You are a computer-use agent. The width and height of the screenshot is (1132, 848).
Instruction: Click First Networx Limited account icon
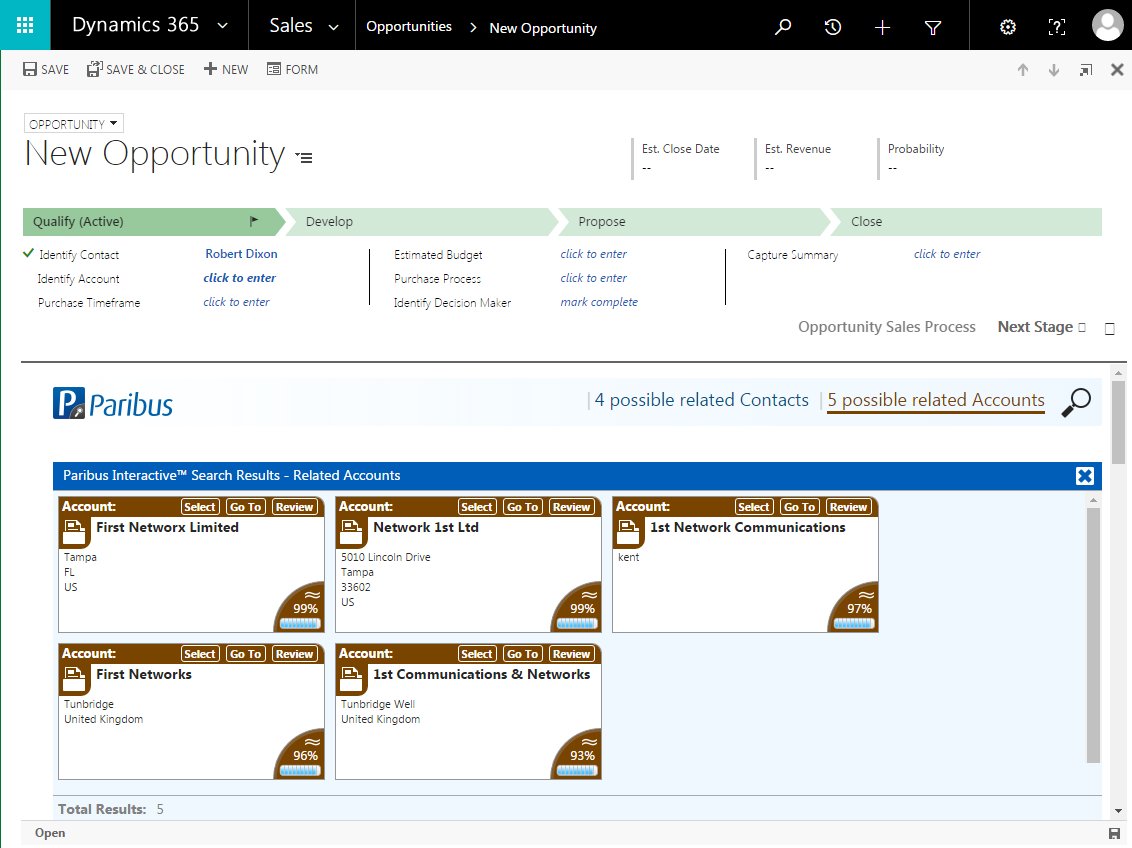pos(74,533)
